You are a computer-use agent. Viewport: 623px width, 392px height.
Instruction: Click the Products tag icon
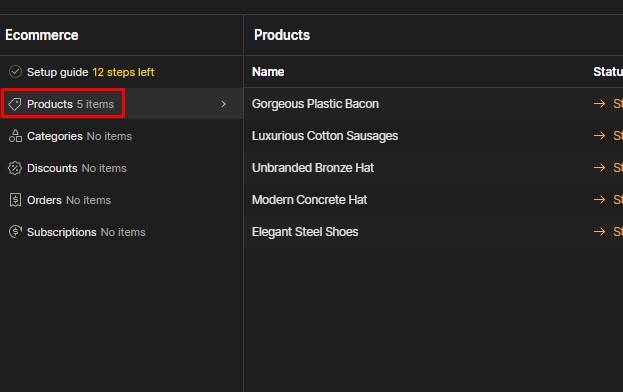(x=15, y=104)
